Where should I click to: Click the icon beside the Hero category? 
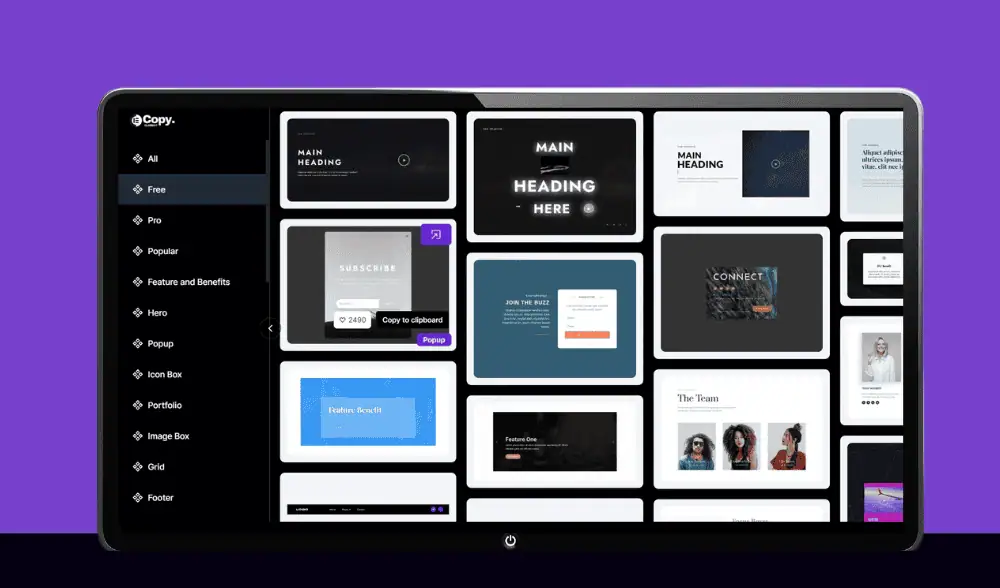[x=138, y=313]
